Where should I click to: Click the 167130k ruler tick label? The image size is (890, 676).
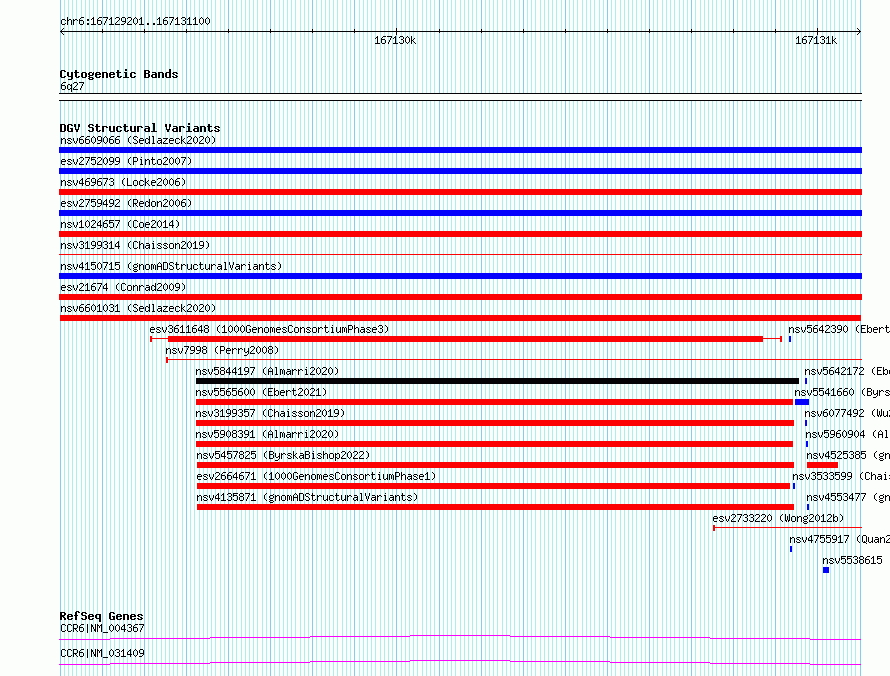click(x=395, y=40)
